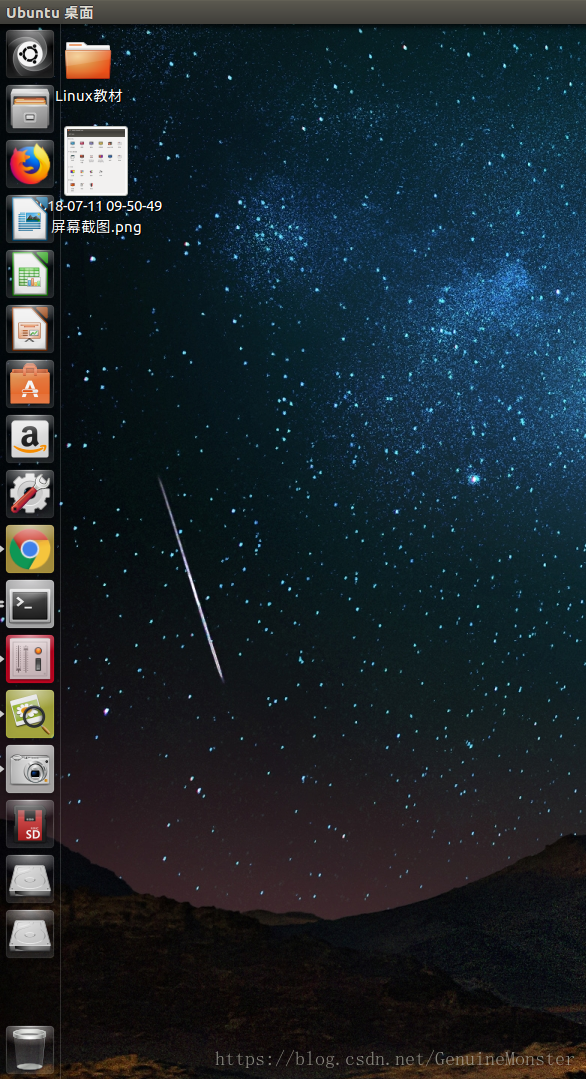Click the Ubuntu 桌面 top panel title

pos(50,12)
